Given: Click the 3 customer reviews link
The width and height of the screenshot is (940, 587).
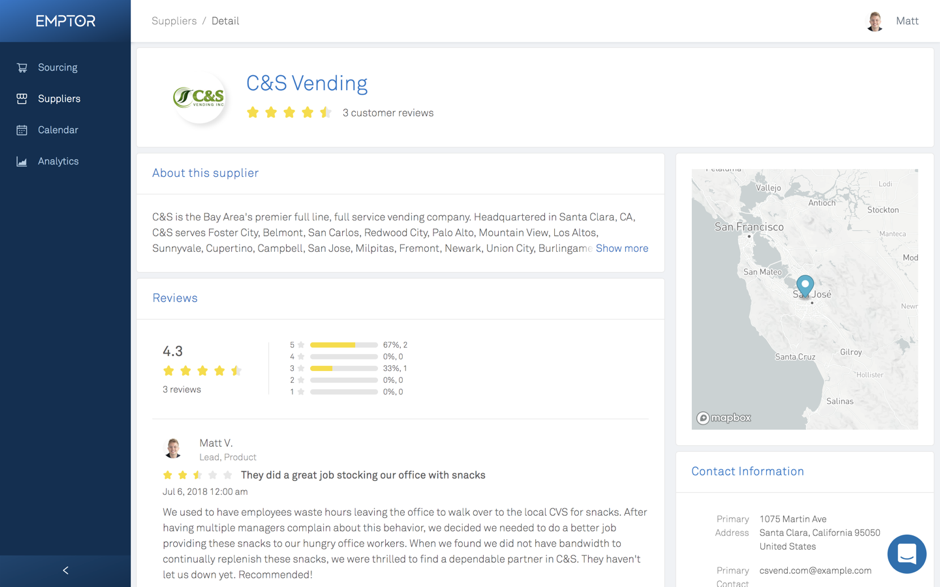Looking at the screenshot, I should pos(388,113).
